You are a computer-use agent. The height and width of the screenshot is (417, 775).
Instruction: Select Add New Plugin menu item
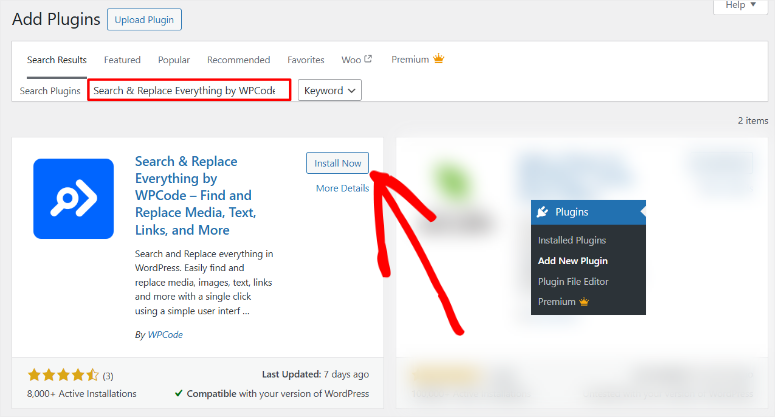point(573,261)
